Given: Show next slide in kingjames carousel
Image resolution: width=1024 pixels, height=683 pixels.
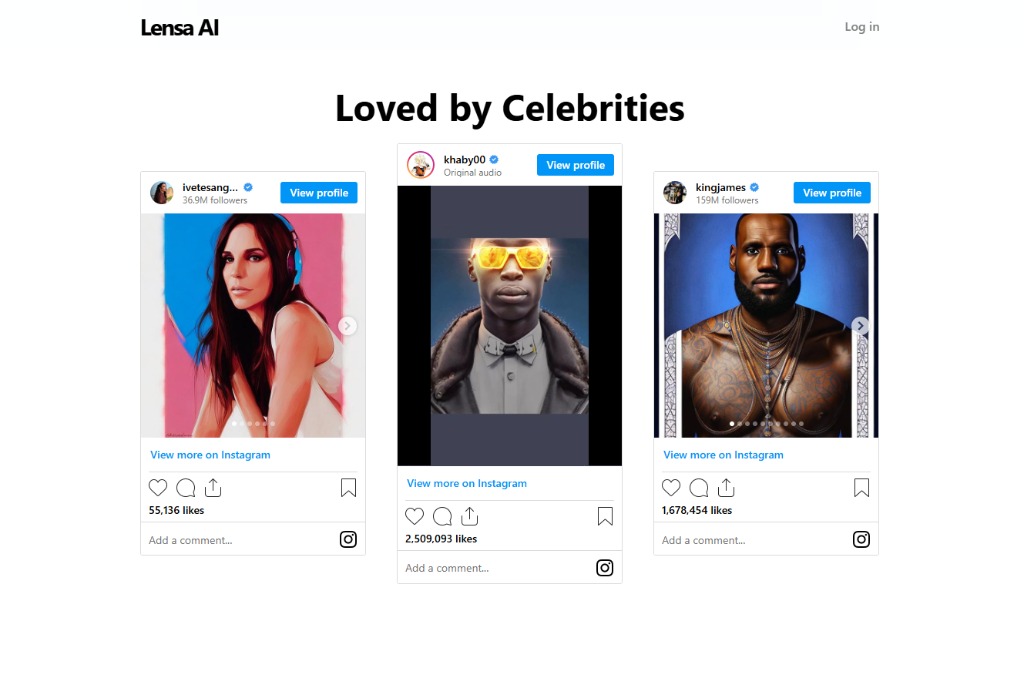Looking at the screenshot, I should click(x=861, y=326).
